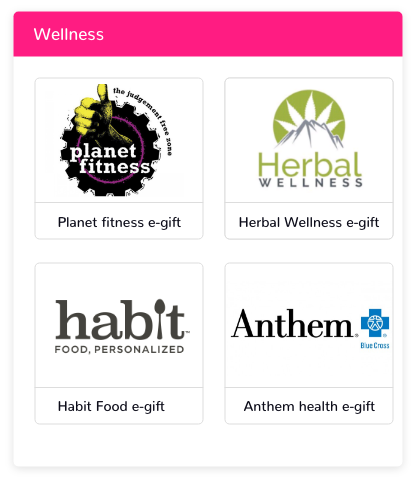
Task: Click the Wellness heading text
Action: pos(69,34)
